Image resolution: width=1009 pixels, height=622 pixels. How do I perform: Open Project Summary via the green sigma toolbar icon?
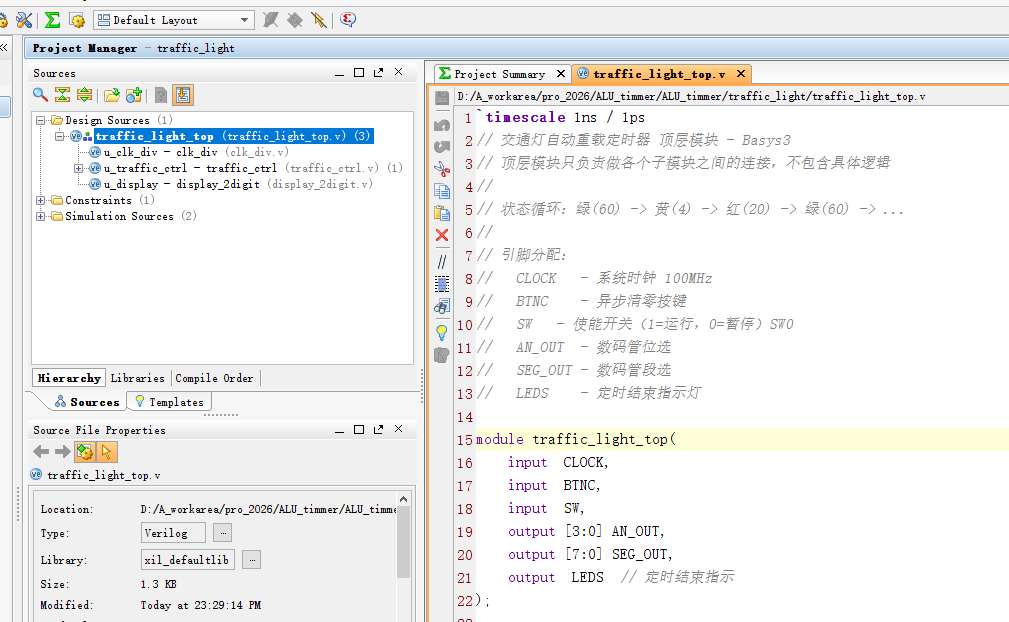click(x=53, y=20)
